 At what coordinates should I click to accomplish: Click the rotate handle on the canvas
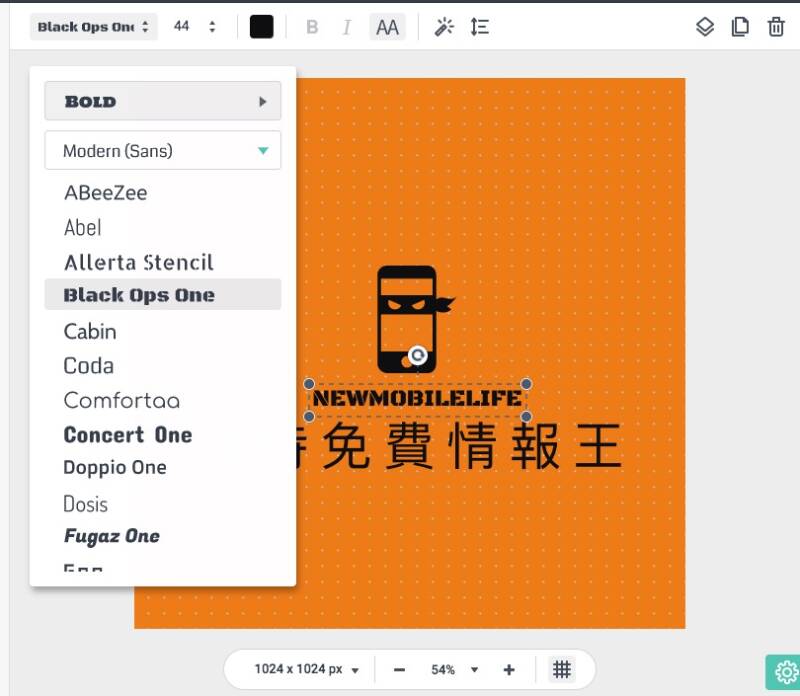418,355
